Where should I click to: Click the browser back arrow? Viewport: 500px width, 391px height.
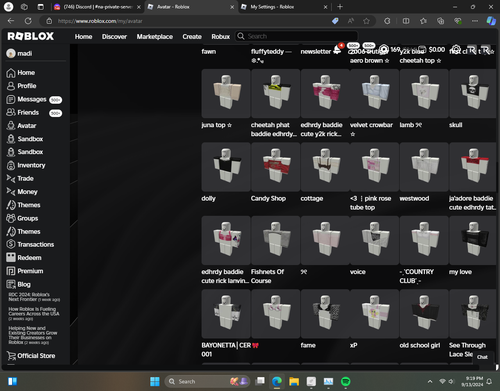click(11, 21)
